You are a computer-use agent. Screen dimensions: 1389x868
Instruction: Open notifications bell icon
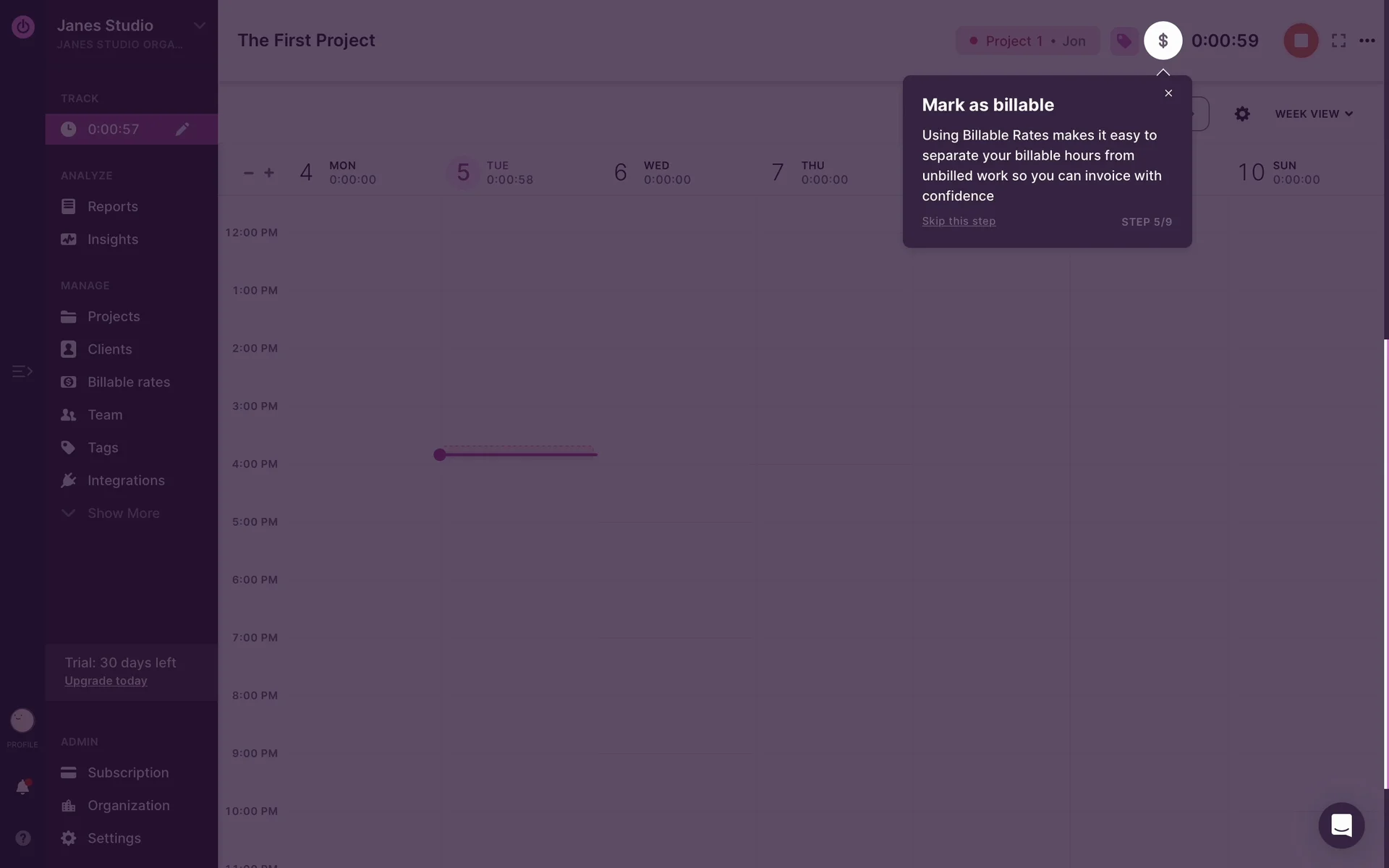(22, 787)
